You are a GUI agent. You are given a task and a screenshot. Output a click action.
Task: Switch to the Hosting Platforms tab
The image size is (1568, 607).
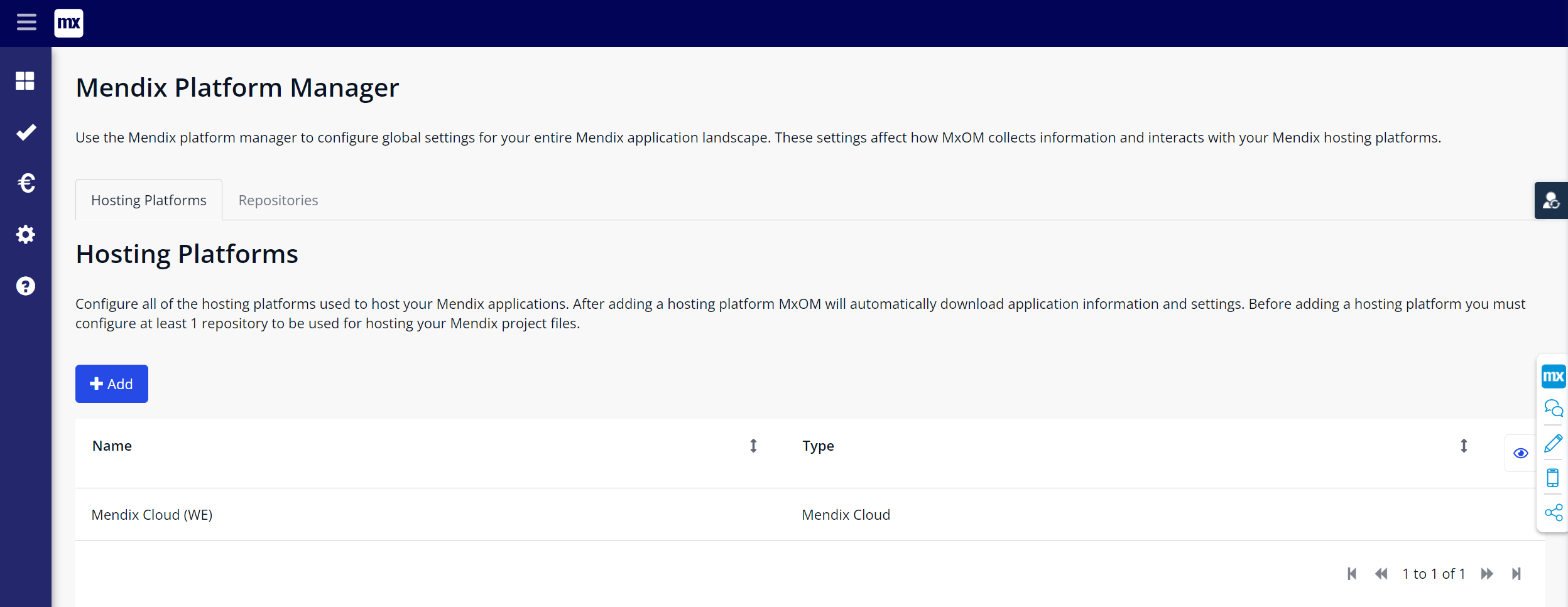tap(149, 200)
